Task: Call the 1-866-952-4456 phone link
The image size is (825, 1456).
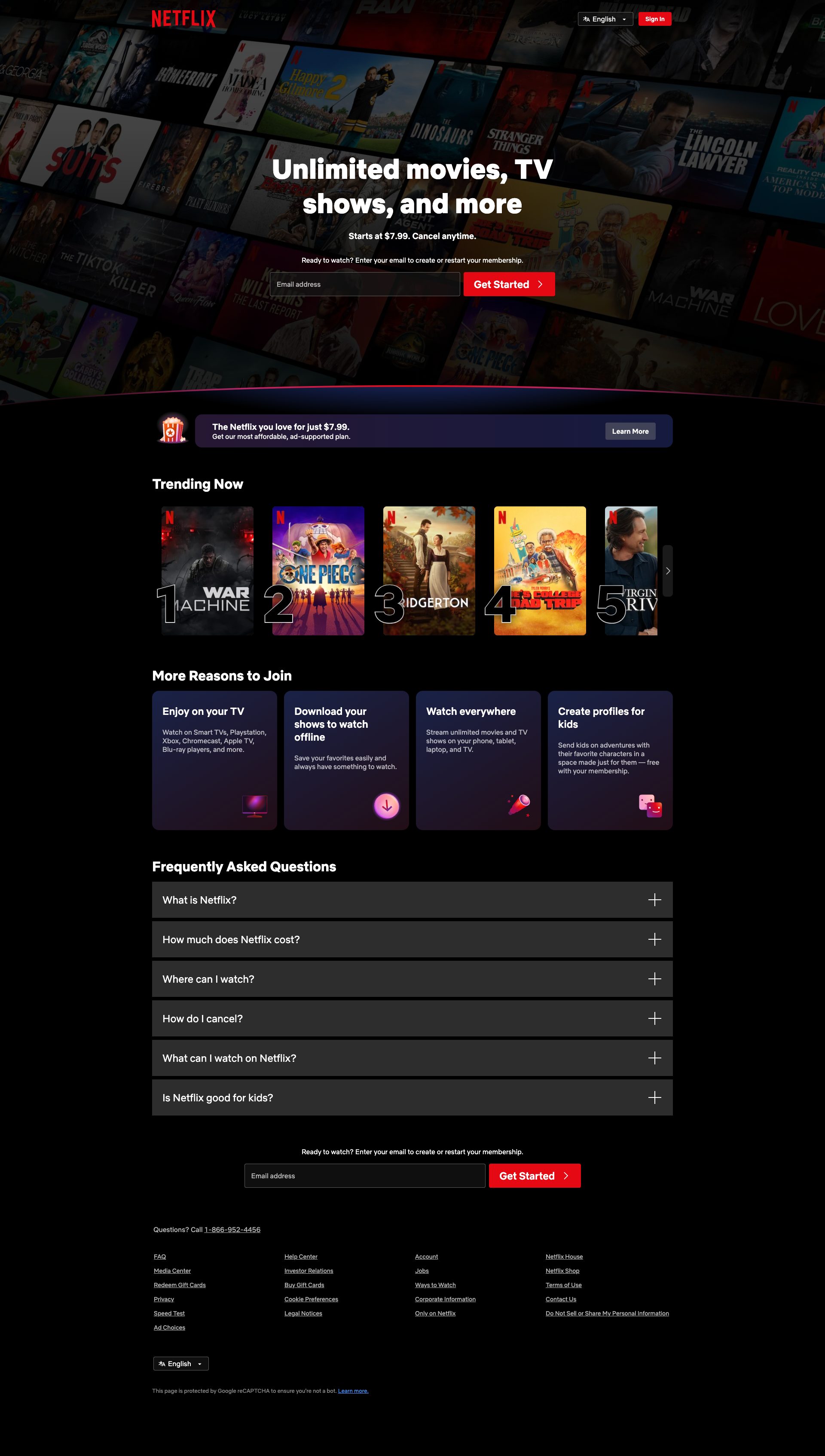Action: (232, 1229)
